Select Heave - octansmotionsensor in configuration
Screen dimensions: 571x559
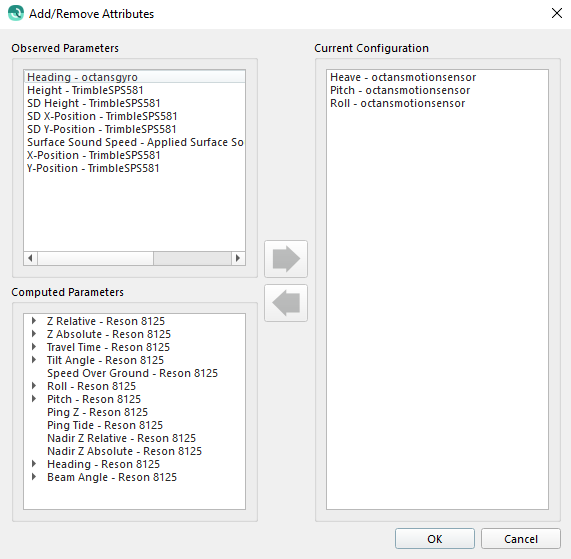point(437,77)
